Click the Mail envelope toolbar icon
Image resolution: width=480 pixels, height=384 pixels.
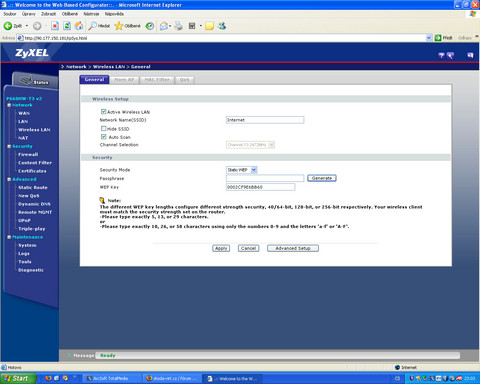pyautogui.click(x=163, y=26)
